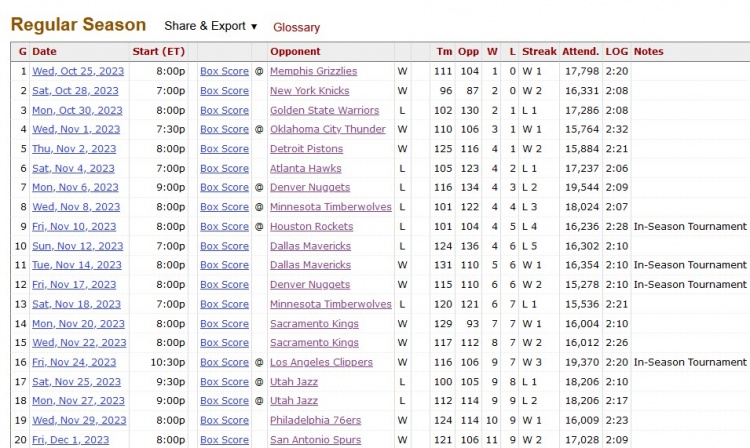750x448 pixels.
Task: Click the Los Angeles Clippers opponent link
Action: (320, 362)
